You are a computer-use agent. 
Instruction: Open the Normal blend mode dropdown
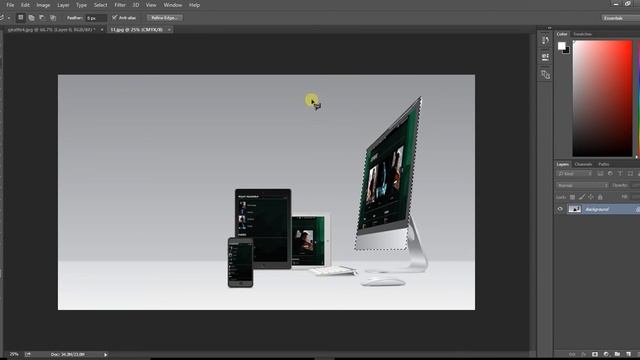[582, 186]
